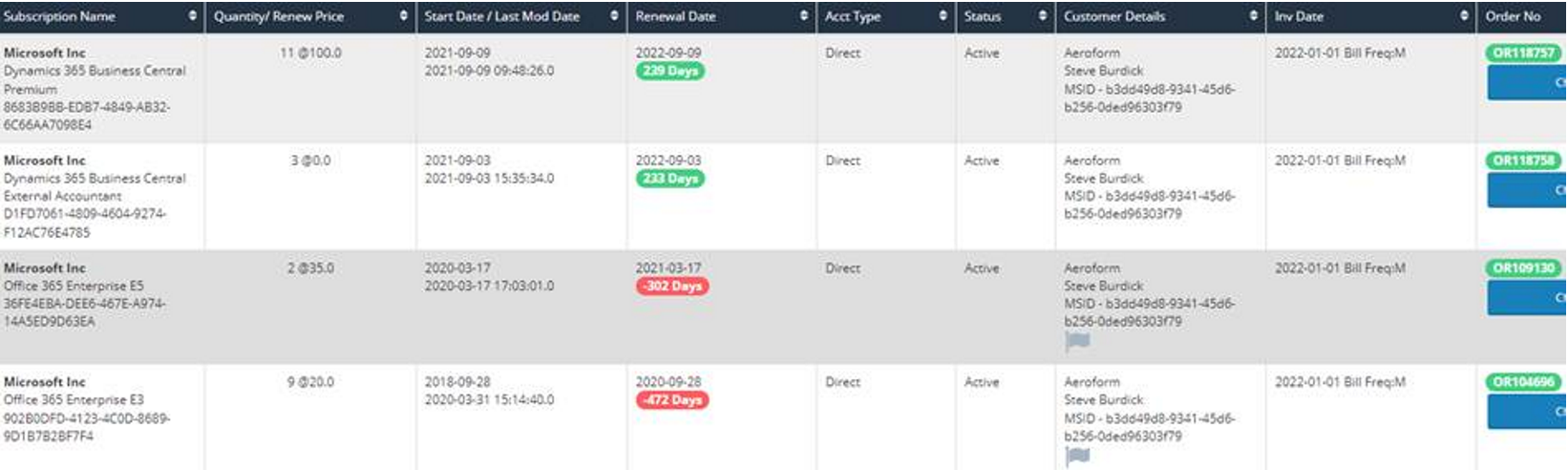Sort by the Customer Details column arrows
Screen dimensions: 1568x470
[1254, 16]
